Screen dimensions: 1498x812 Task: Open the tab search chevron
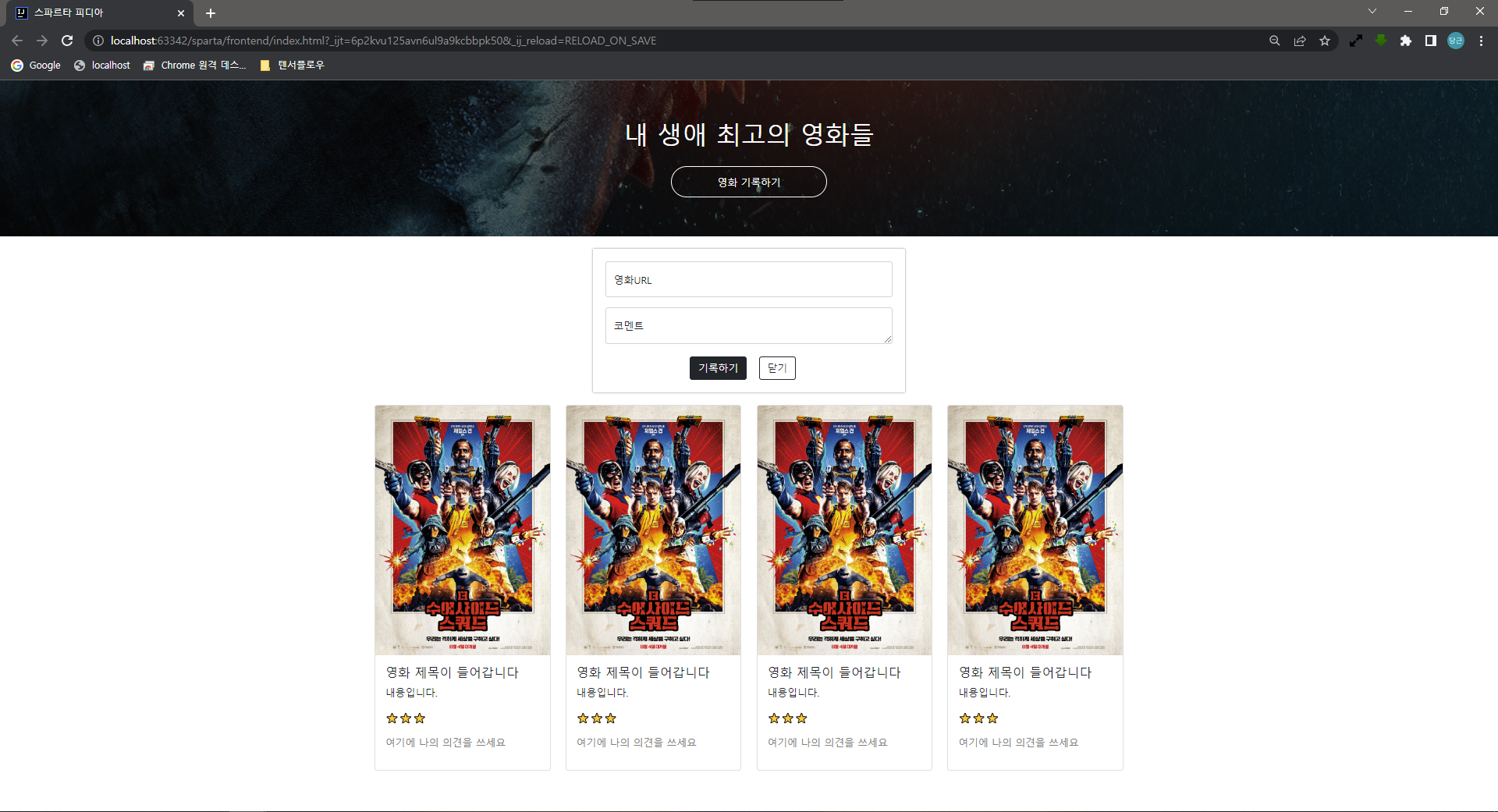1372,11
